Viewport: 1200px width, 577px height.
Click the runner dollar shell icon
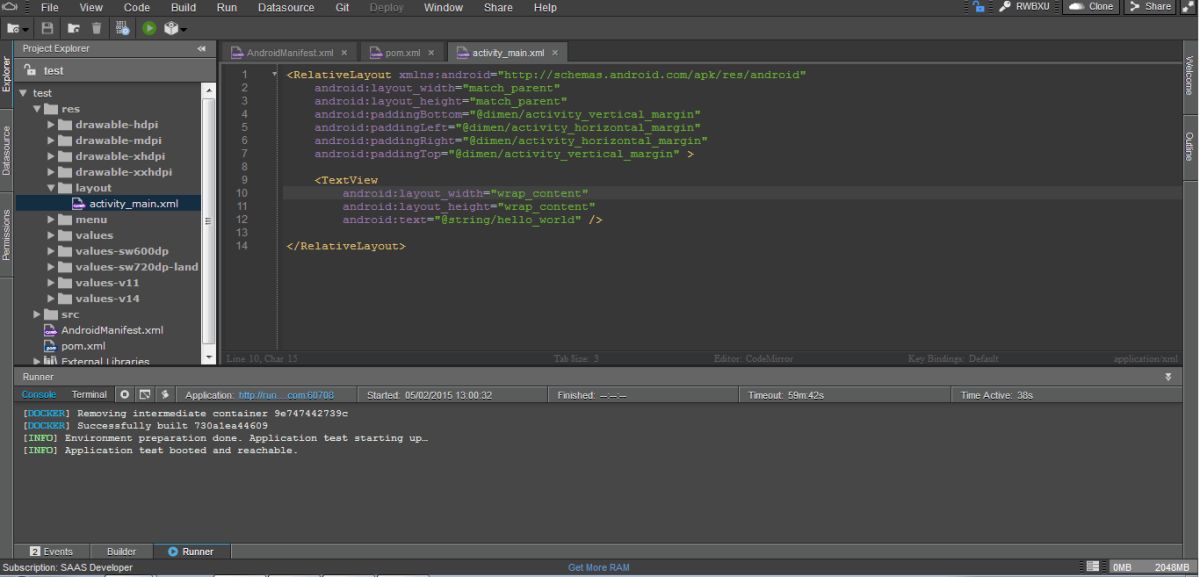165,395
